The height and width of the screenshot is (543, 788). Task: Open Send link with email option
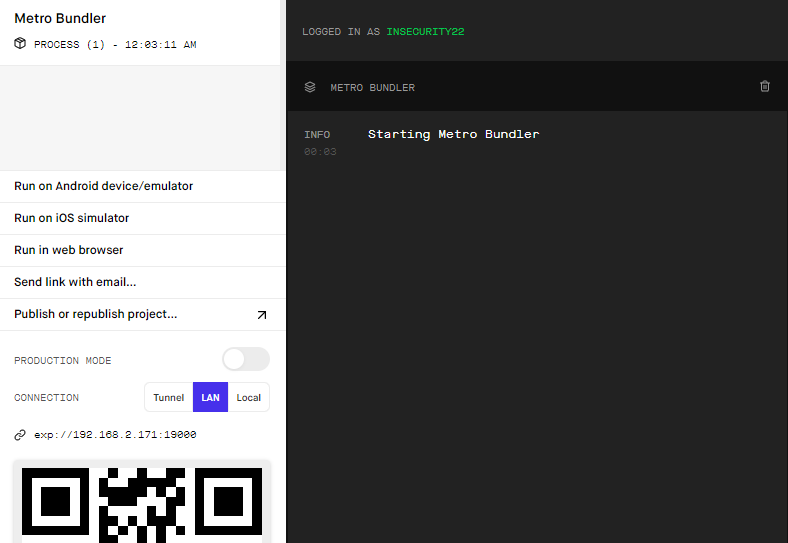pos(143,283)
